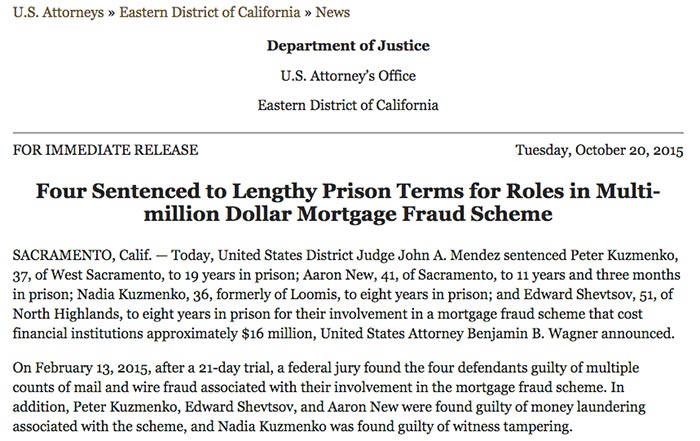The width and height of the screenshot is (700, 441).
Task: Click Aaron New, 41 in first paragraph
Action: click(345, 275)
